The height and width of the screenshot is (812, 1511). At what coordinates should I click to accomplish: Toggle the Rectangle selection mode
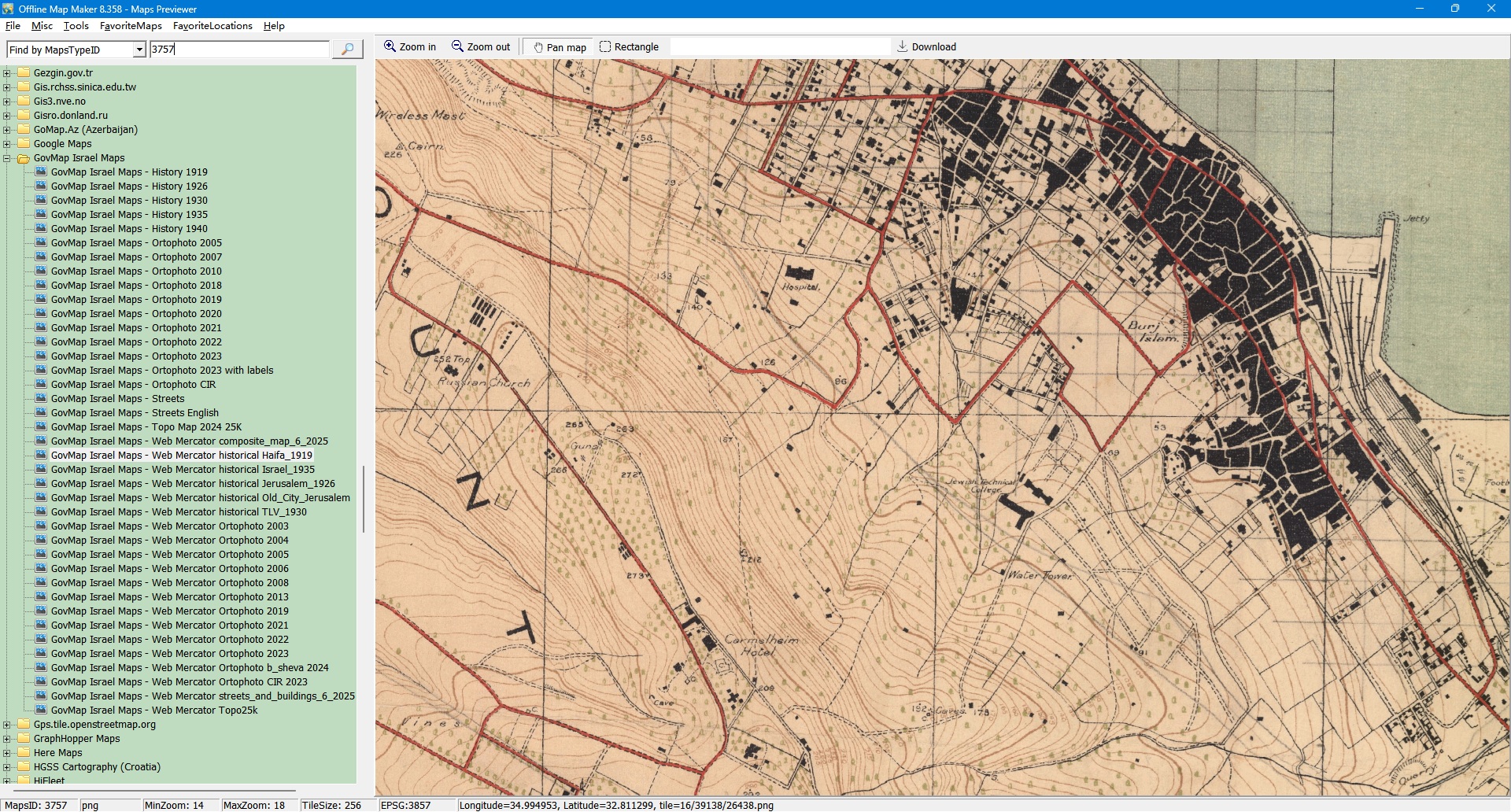629,47
